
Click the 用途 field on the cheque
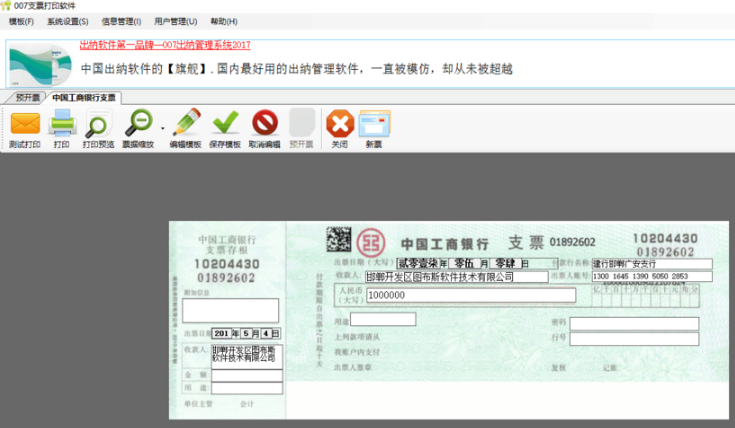[x=383, y=319]
